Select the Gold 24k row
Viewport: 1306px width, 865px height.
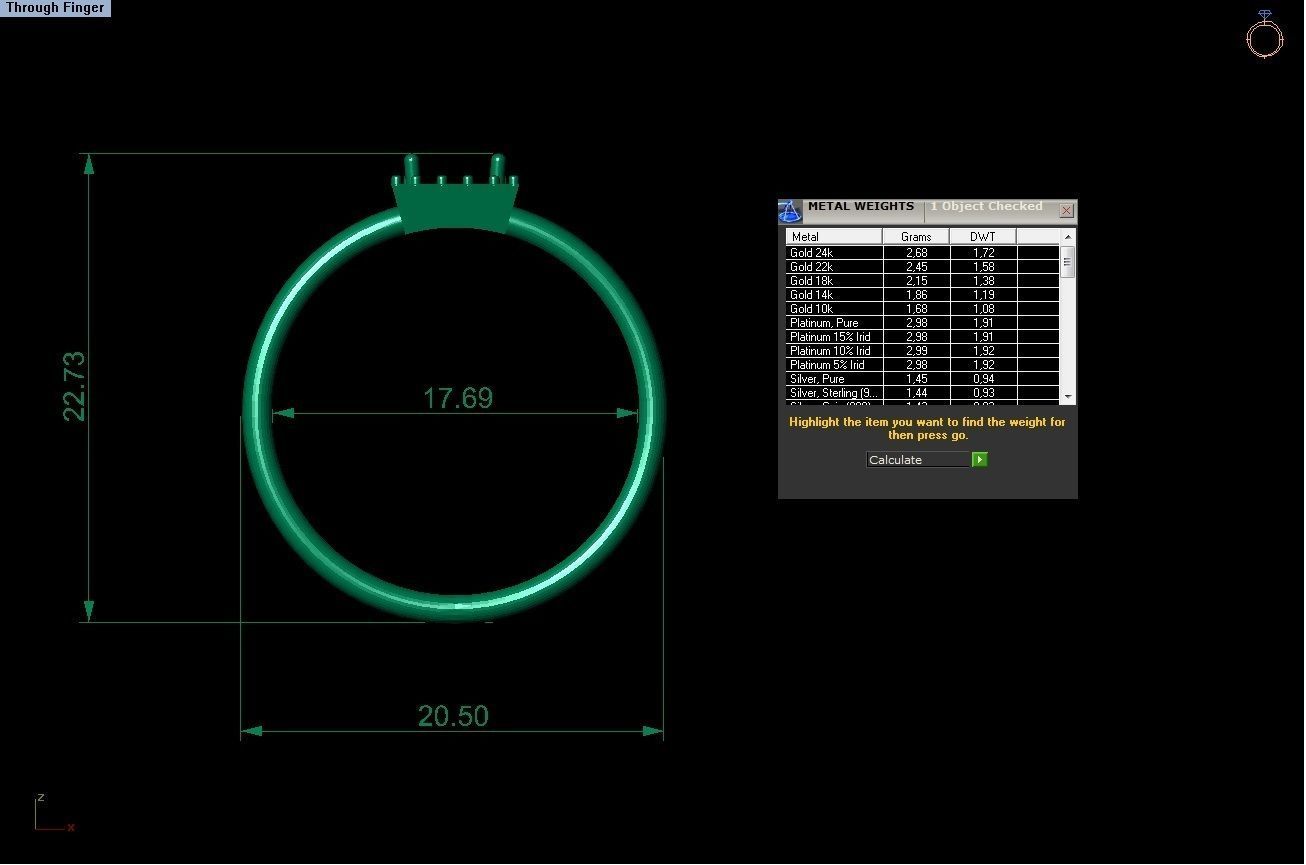pyautogui.click(x=922, y=253)
